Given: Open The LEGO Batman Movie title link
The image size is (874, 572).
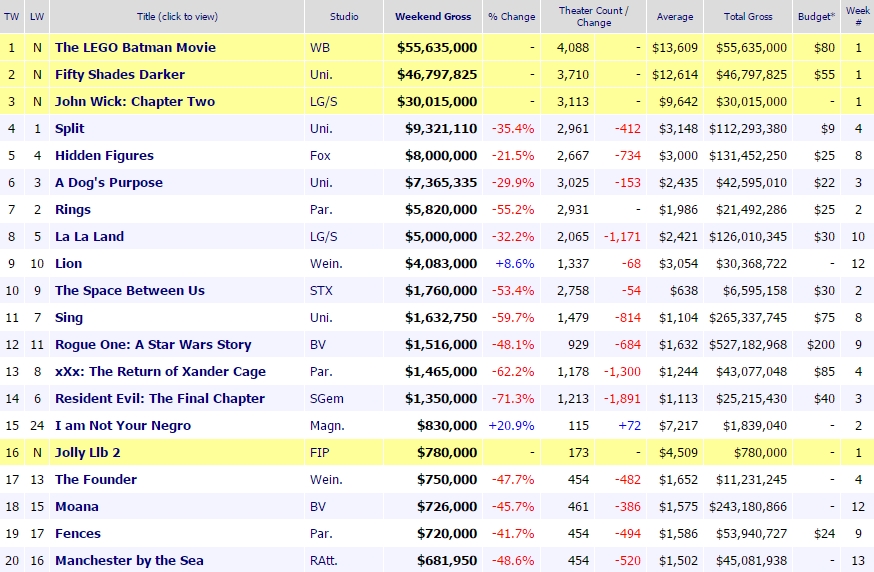Looking at the screenshot, I should [135, 47].
